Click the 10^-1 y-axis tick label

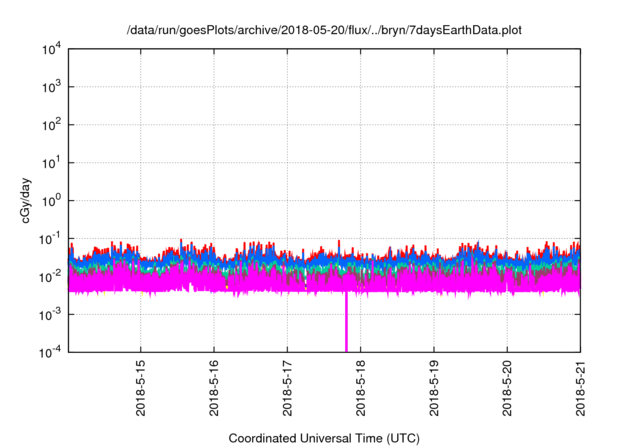tap(50, 239)
